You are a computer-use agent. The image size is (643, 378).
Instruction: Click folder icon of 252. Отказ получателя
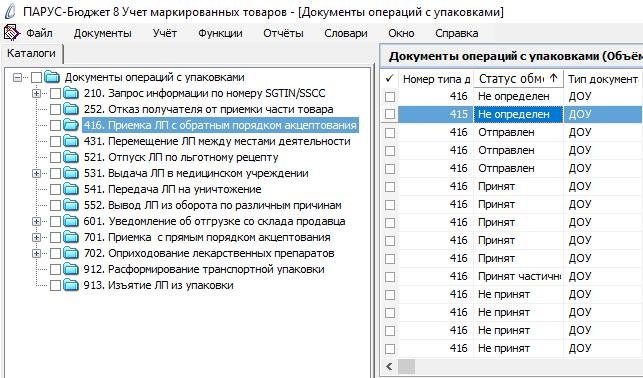(x=71, y=109)
